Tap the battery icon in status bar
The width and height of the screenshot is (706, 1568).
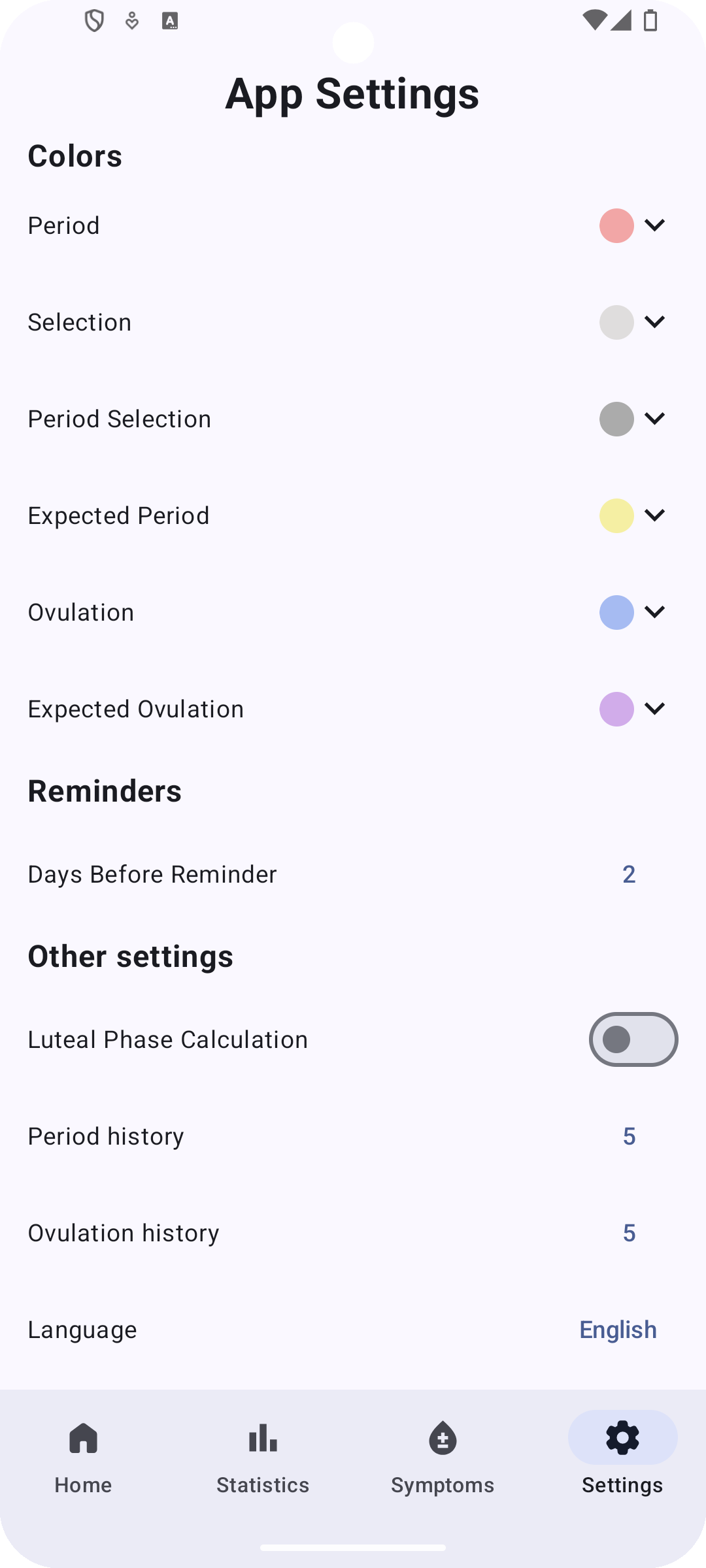tap(650, 21)
